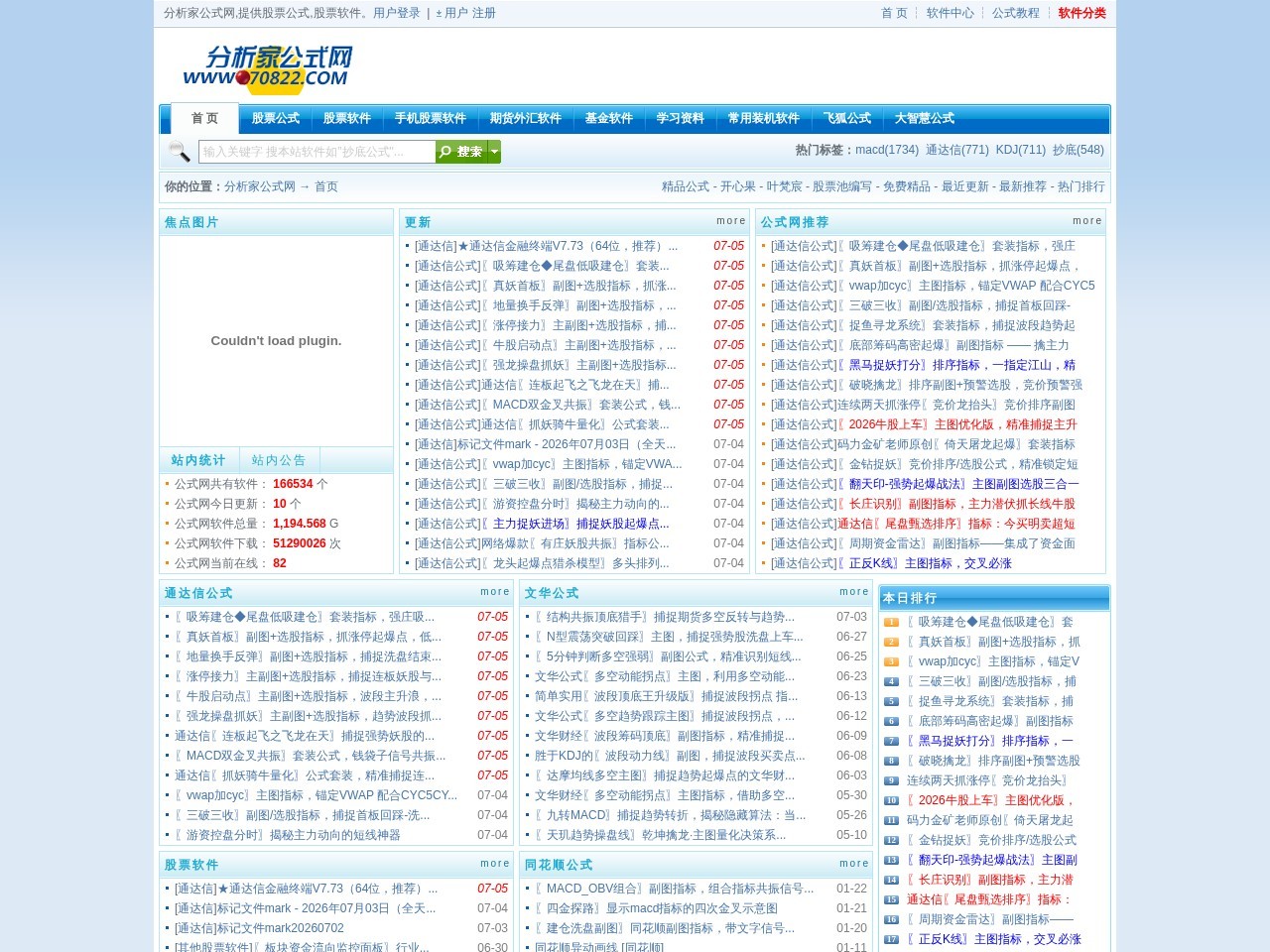
Task: Open the 股票公式 navigation menu
Action: point(275,118)
